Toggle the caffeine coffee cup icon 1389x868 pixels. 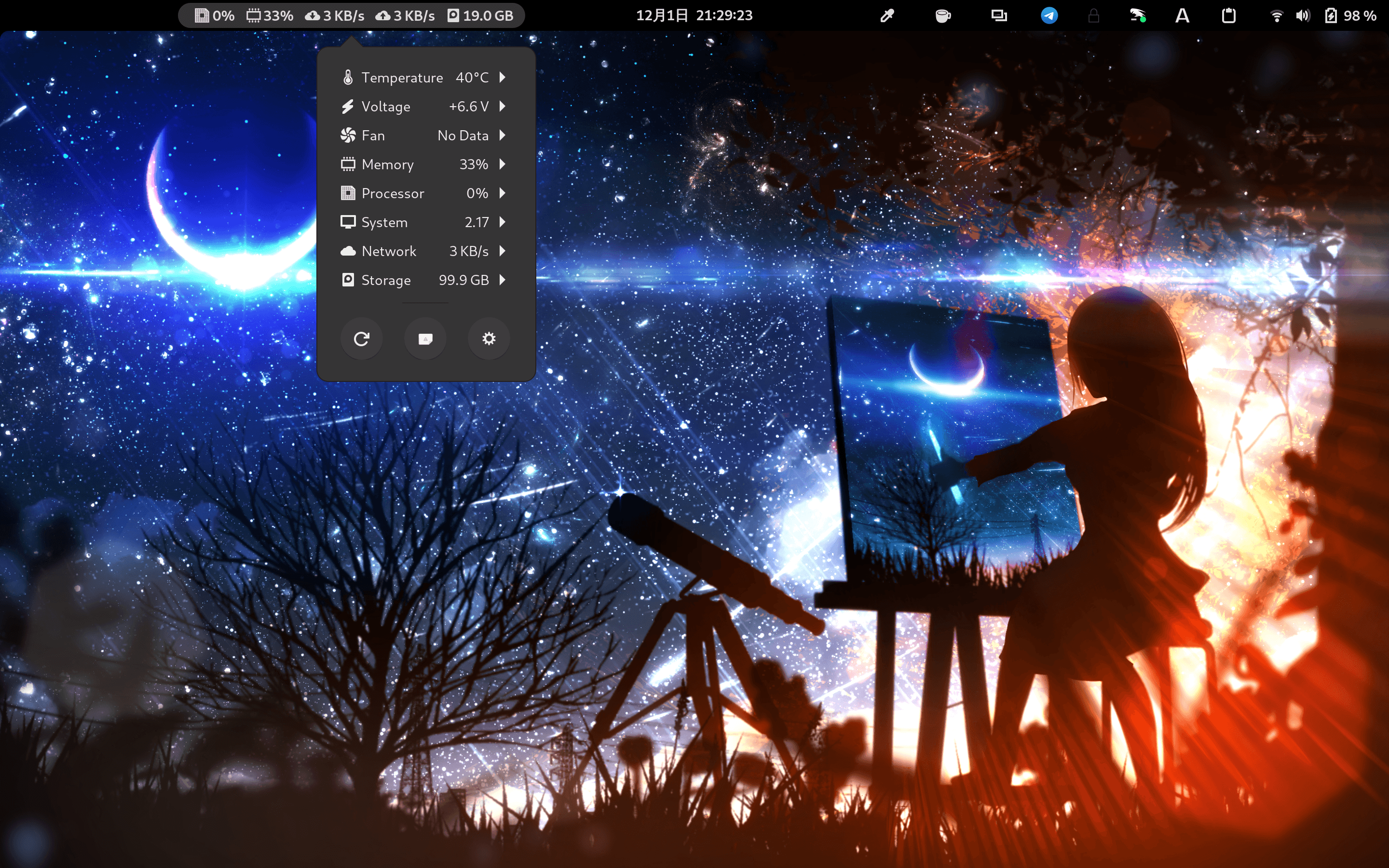coord(943,15)
